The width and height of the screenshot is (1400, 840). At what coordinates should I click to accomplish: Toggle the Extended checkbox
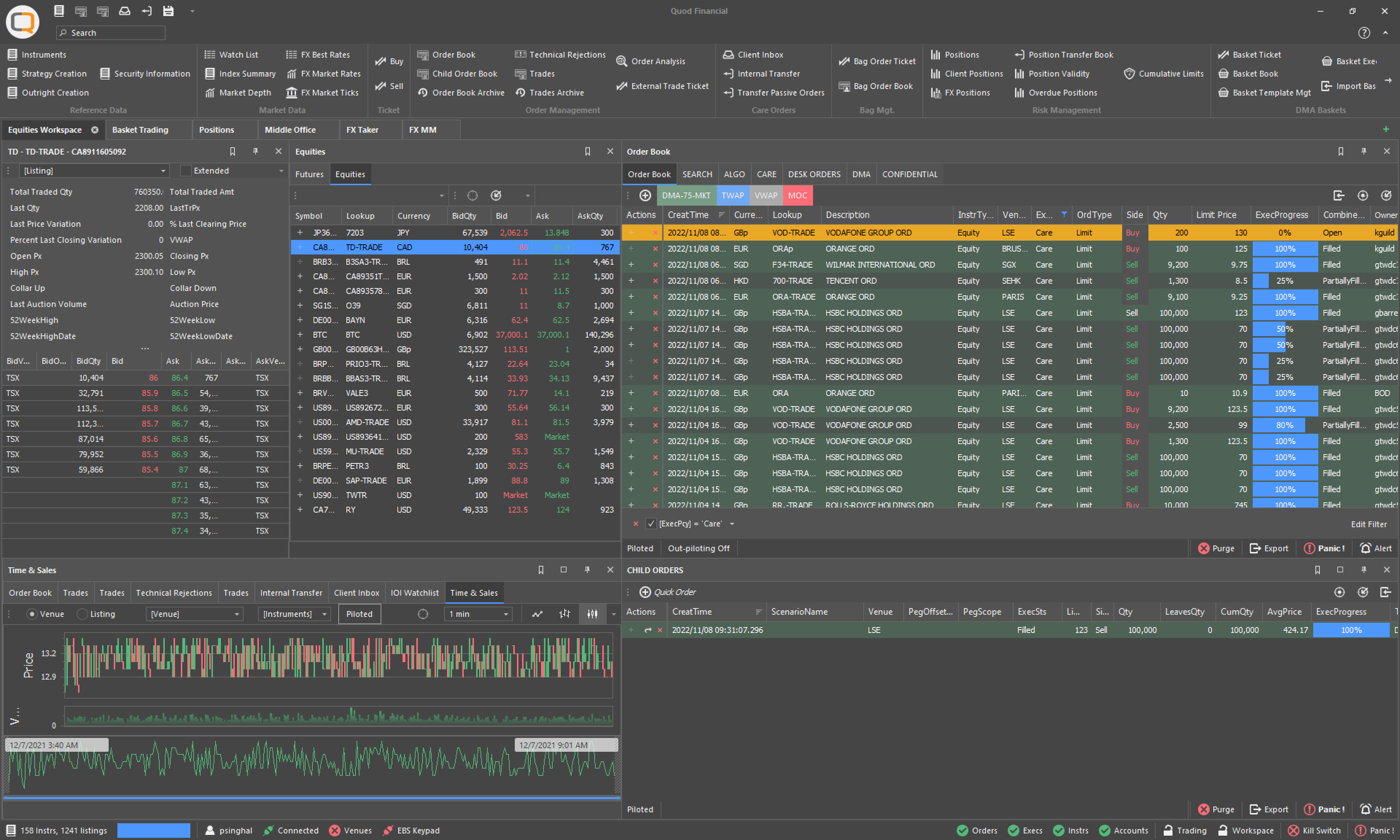(186, 170)
